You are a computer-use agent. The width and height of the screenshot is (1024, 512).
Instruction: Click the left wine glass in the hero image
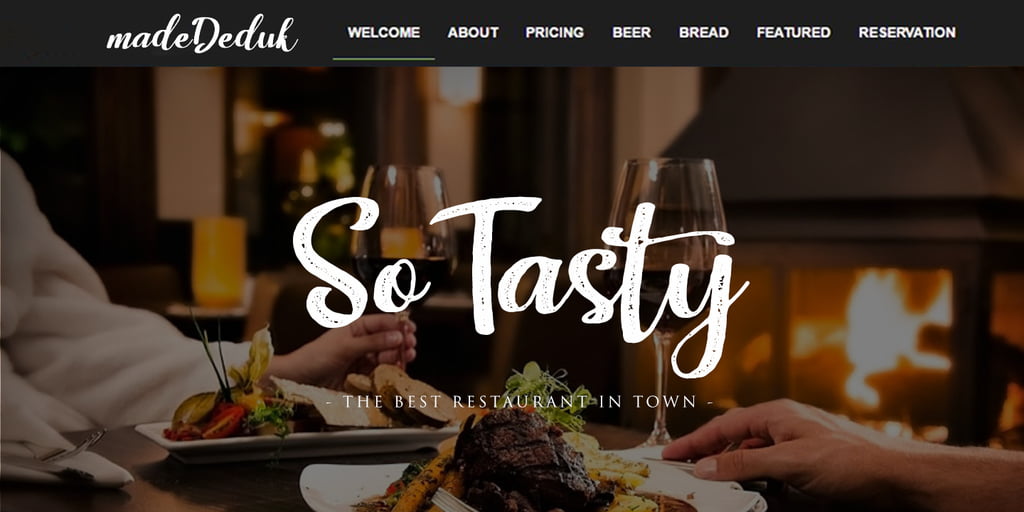(x=404, y=242)
